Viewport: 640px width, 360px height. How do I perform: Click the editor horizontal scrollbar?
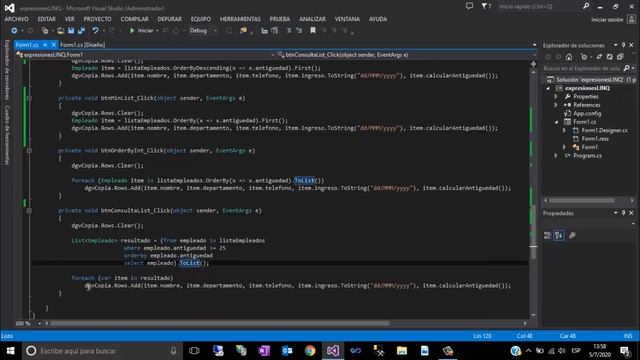(x=220, y=324)
